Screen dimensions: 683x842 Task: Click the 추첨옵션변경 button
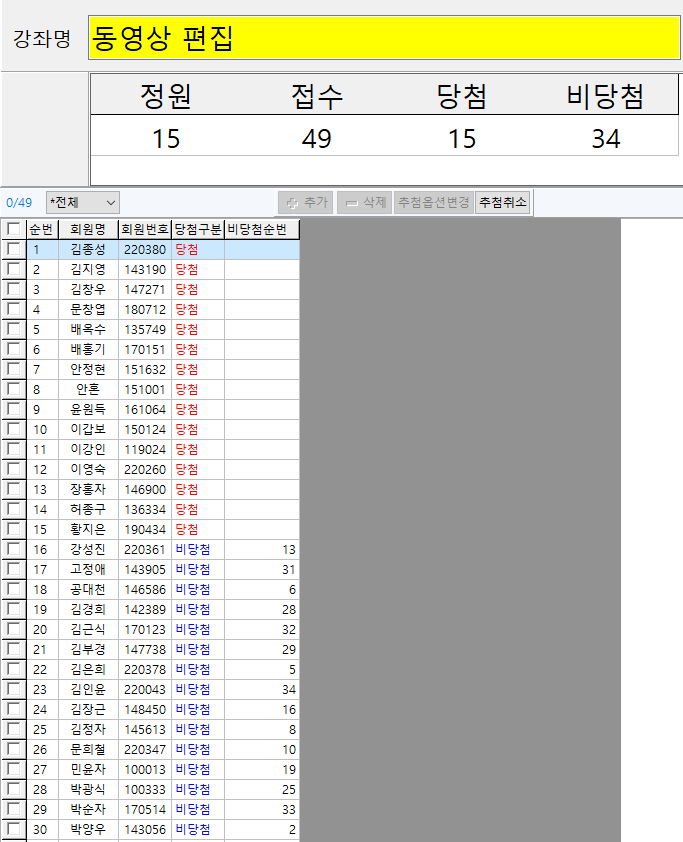click(433, 202)
